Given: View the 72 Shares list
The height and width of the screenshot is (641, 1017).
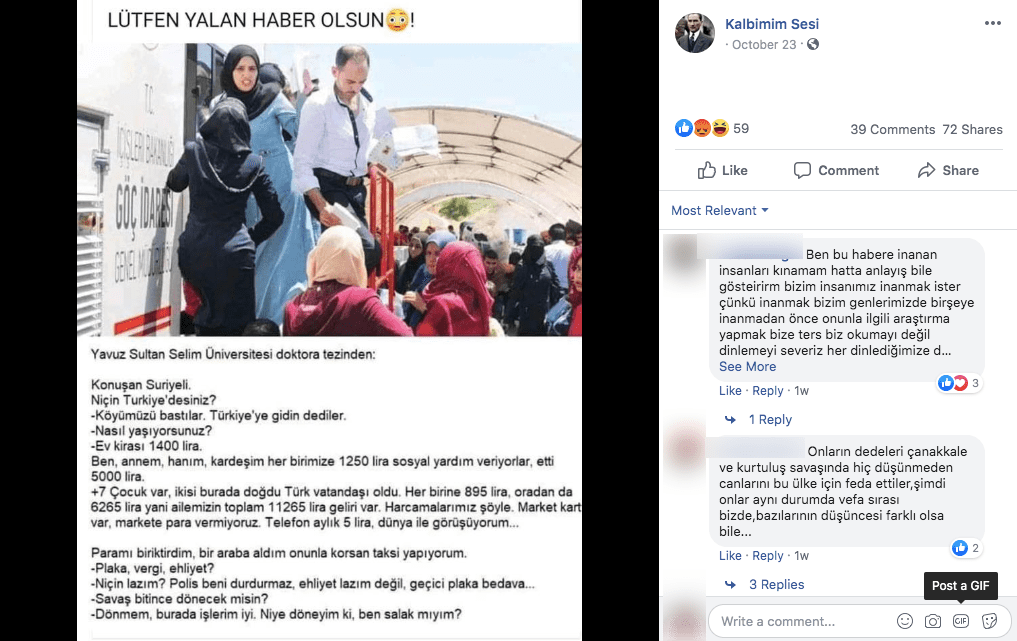Looking at the screenshot, I should (972, 129).
